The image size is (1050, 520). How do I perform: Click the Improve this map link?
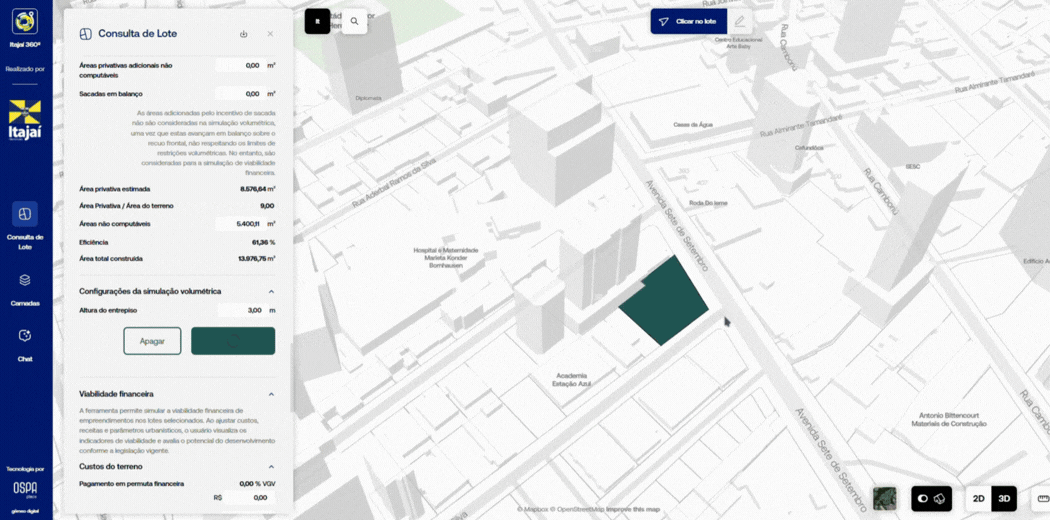(x=633, y=510)
